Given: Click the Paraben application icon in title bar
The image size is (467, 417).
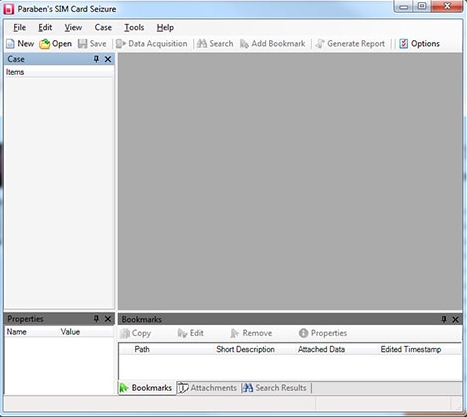Looking at the screenshot, I should click(x=9, y=9).
